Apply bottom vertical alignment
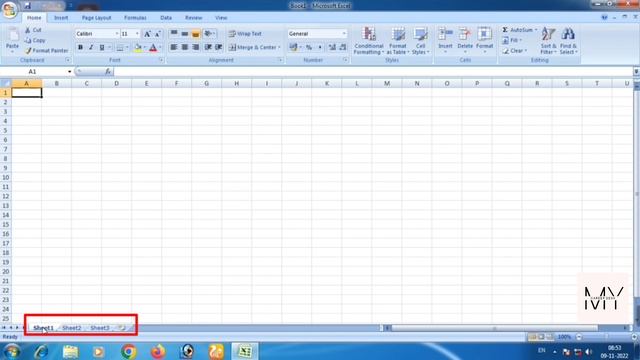This screenshot has width=640, height=360. click(x=196, y=33)
